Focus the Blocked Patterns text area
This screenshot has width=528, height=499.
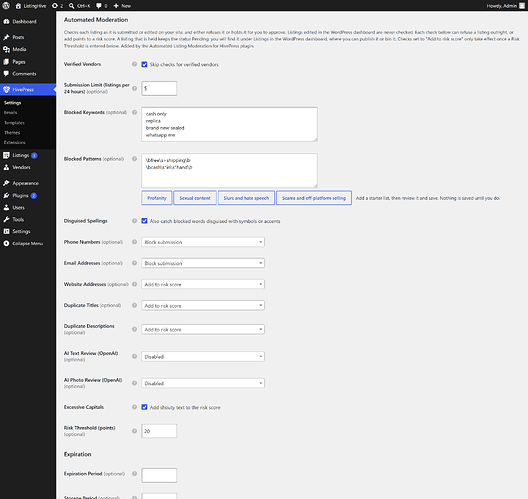pyautogui.click(x=229, y=171)
